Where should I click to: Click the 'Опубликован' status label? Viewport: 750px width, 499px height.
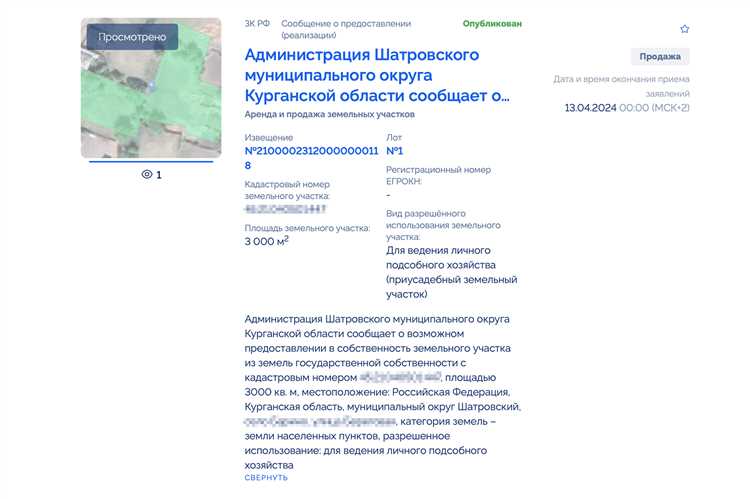pos(492,23)
